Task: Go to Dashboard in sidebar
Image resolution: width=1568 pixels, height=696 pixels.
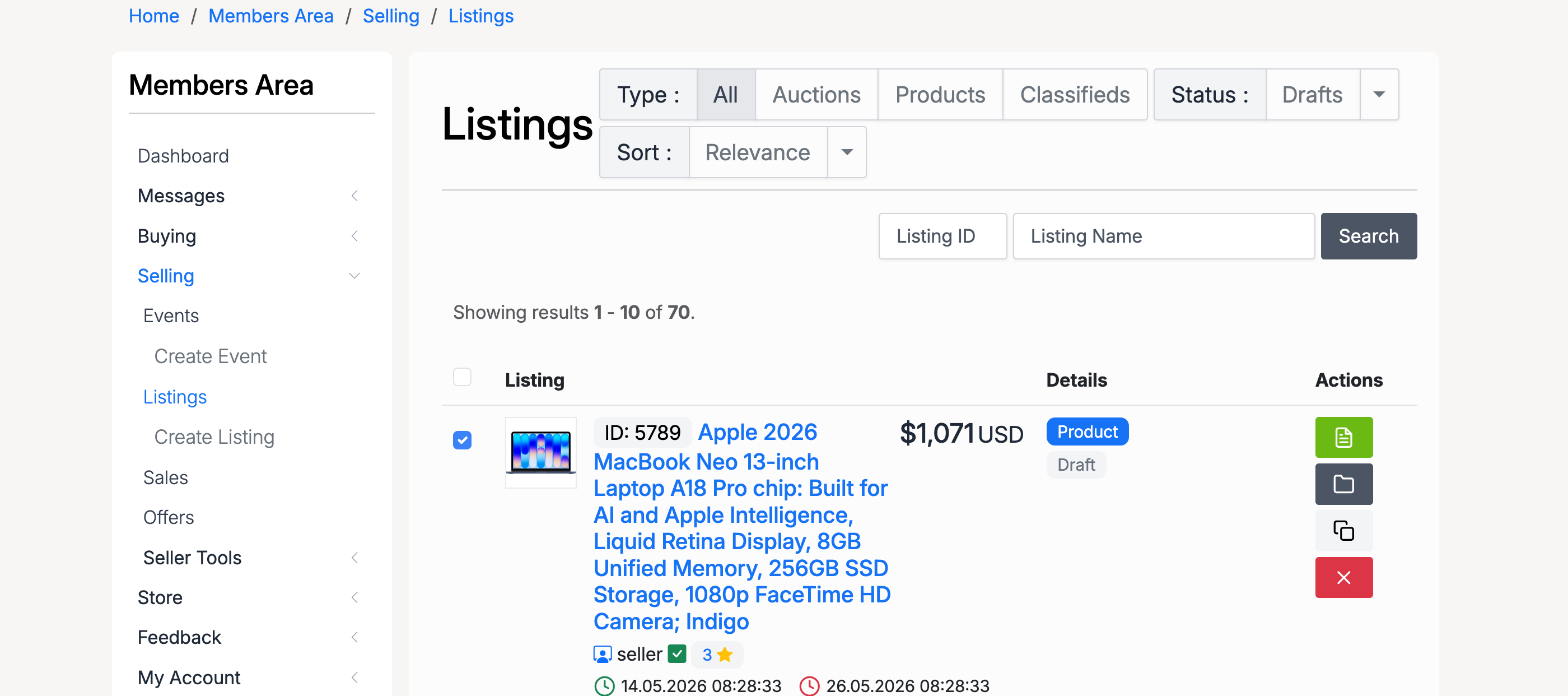Action: [183, 156]
